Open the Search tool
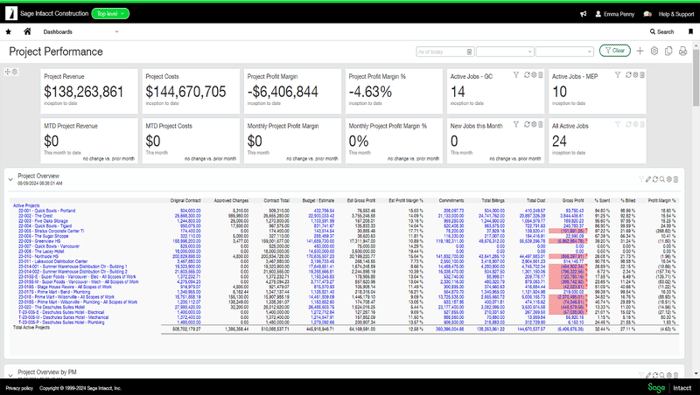700x395 pixels. [x=662, y=32]
